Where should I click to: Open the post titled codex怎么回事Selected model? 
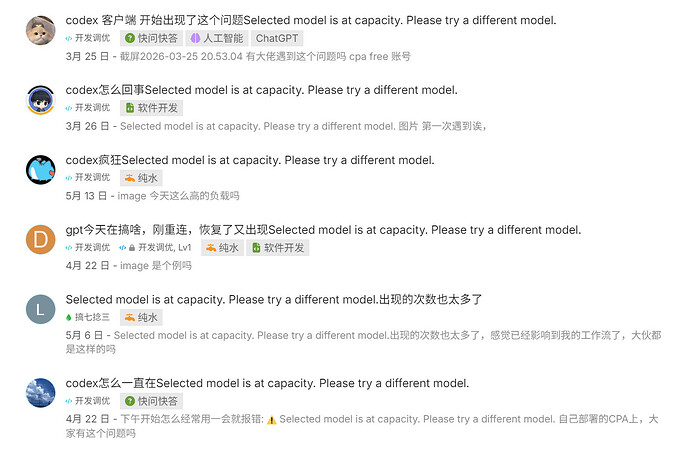pyautogui.click(x=261, y=90)
